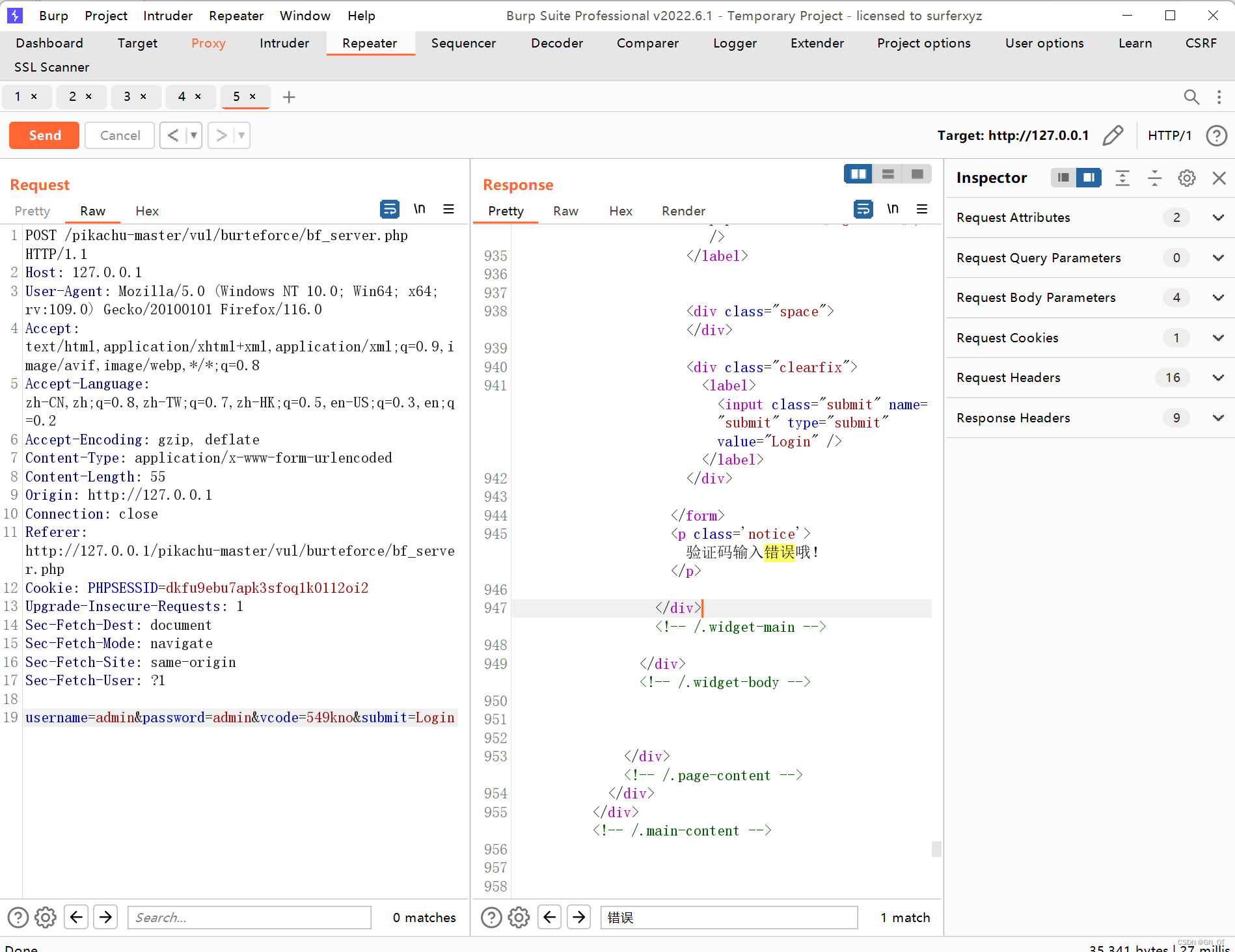
Task: Switch Request view to Hex
Action: pos(147,211)
